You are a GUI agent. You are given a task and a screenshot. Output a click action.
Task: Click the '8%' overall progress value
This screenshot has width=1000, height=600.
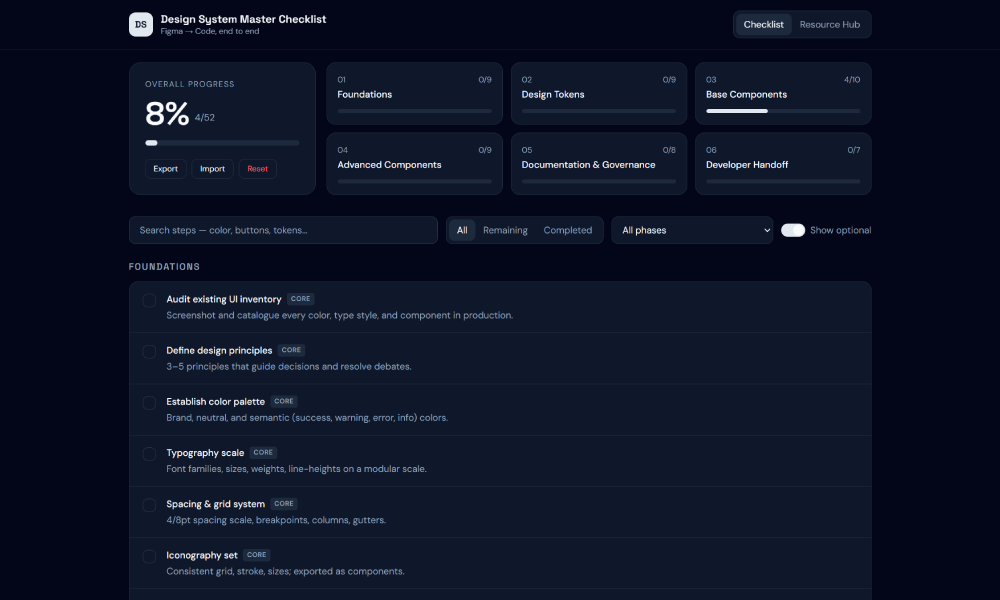[167, 114]
